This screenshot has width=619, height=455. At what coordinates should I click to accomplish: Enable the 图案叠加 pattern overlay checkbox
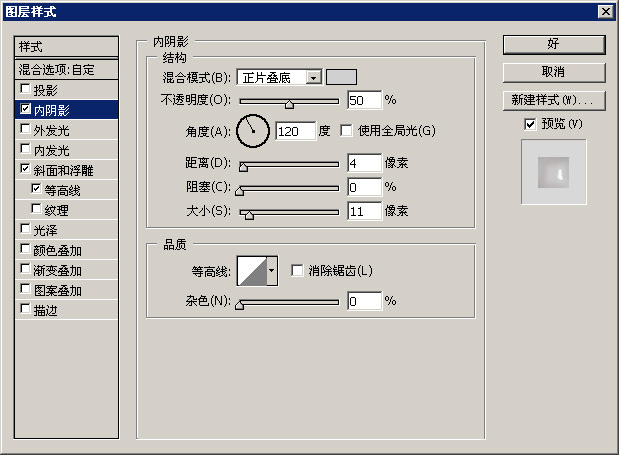tap(25, 289)
